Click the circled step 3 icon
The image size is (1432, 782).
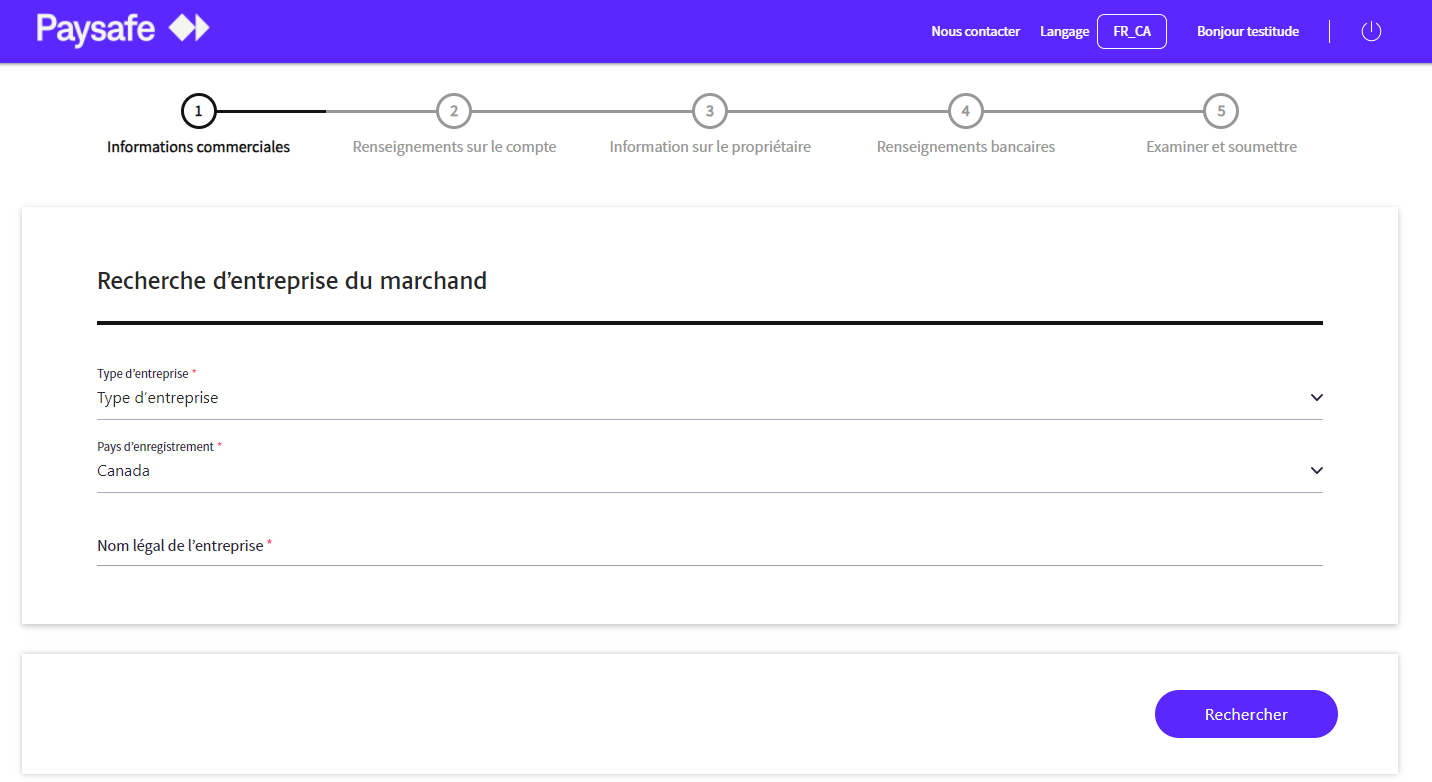coord(710,111)
